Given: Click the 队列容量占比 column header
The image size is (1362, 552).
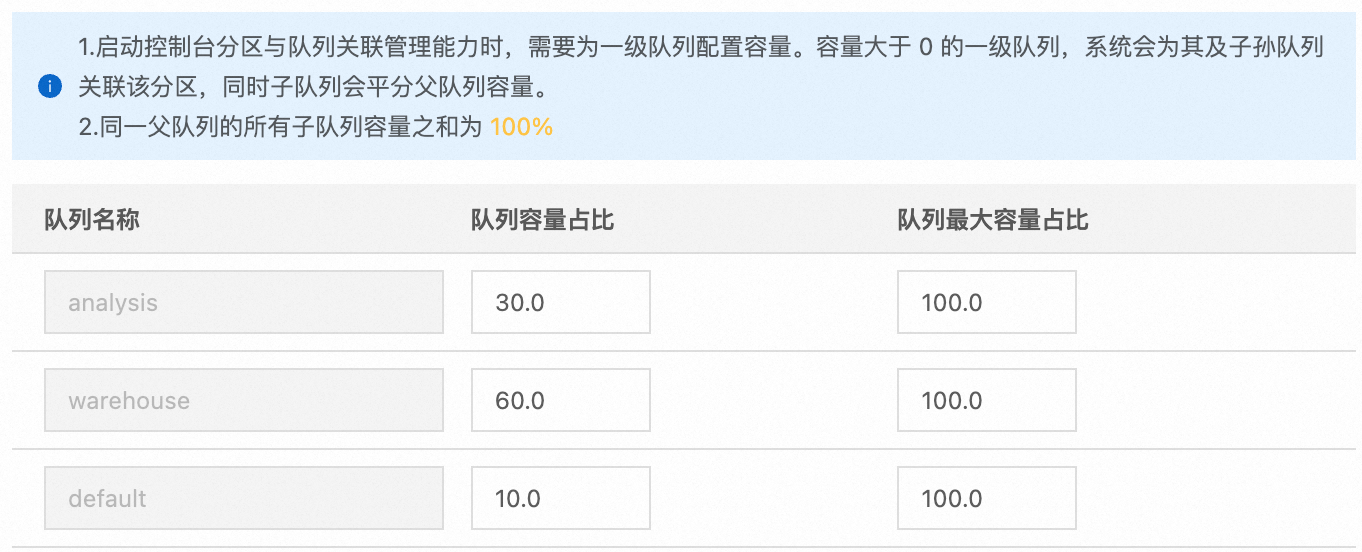Looking at the screenshot, I should tap(542, 220).
